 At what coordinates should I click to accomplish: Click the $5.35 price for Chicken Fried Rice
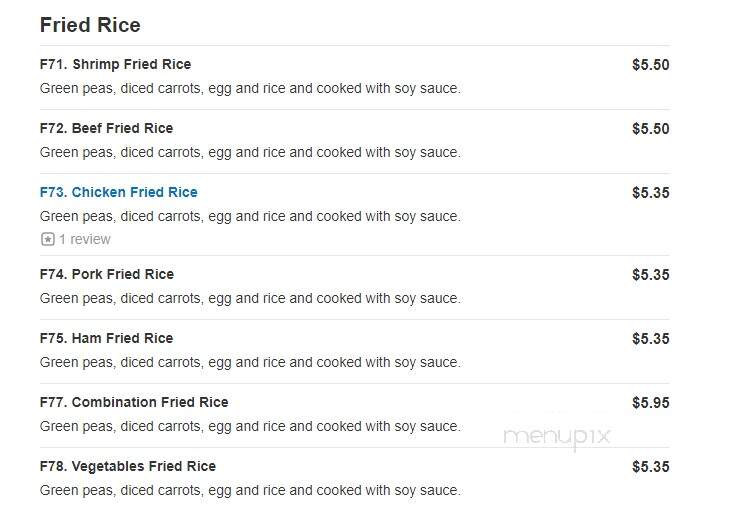[651, 193]
